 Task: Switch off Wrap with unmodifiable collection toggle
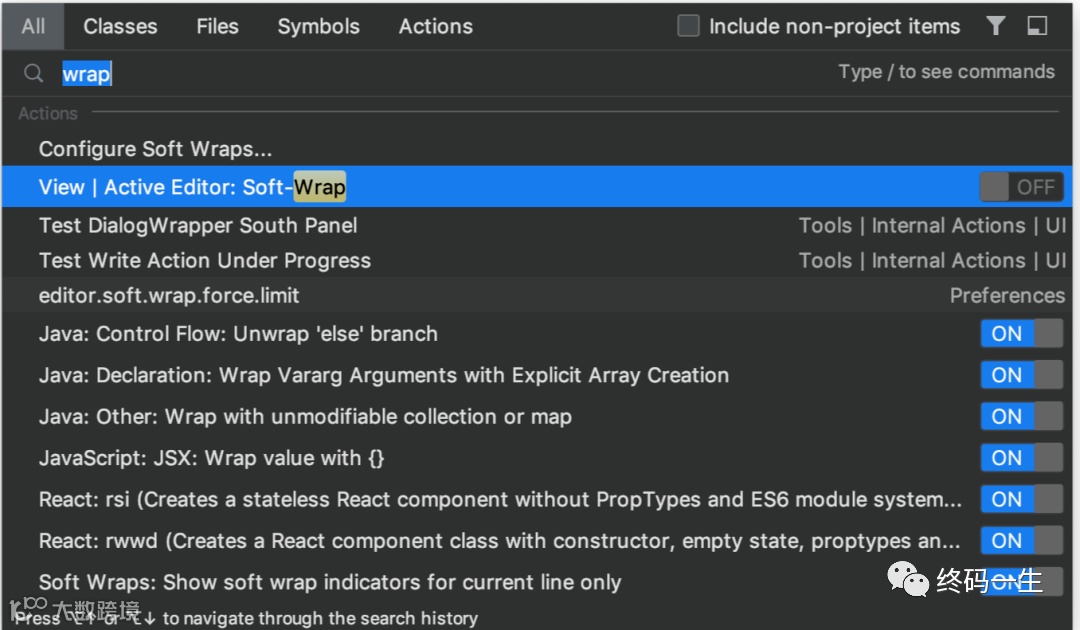(x=1020, y=417)
